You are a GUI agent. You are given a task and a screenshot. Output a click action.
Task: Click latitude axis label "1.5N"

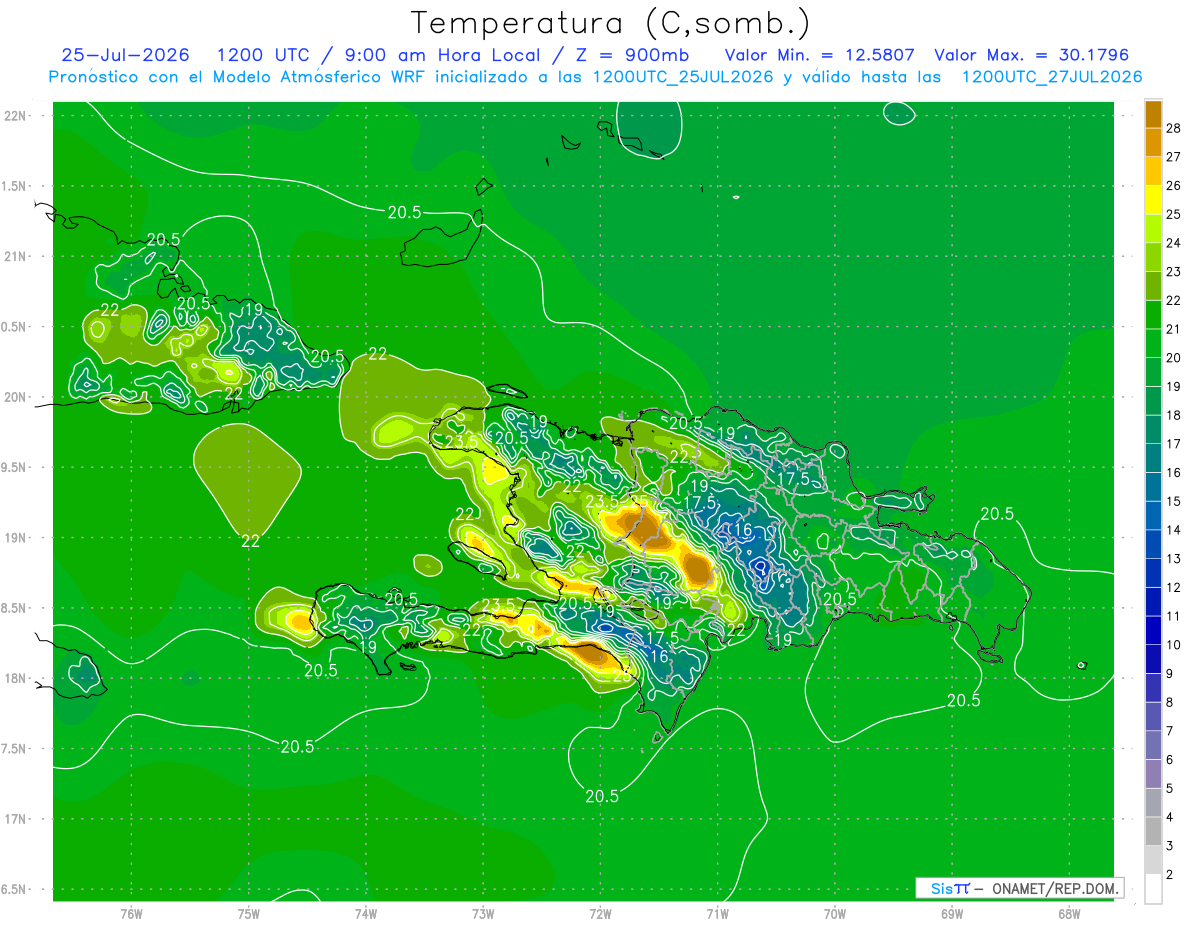tap(15, 186)
